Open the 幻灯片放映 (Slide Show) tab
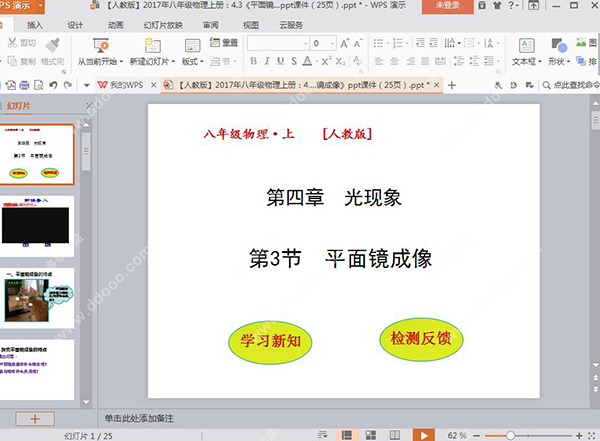This screenshot has width=600, height=441. (163, 25)
